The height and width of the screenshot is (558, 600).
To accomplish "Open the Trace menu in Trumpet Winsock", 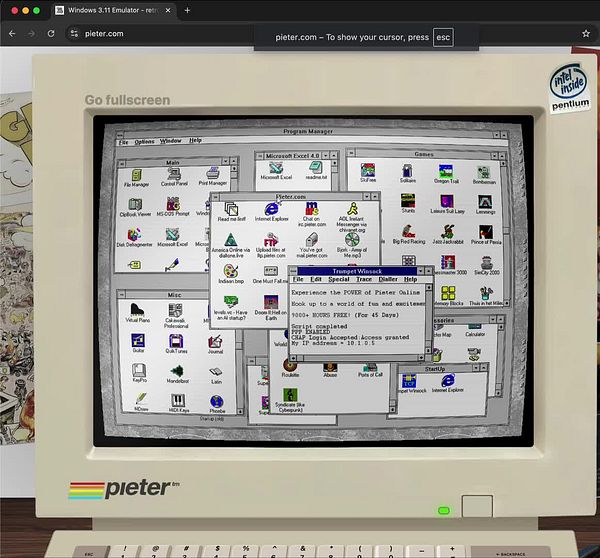I will click(364, 279).
